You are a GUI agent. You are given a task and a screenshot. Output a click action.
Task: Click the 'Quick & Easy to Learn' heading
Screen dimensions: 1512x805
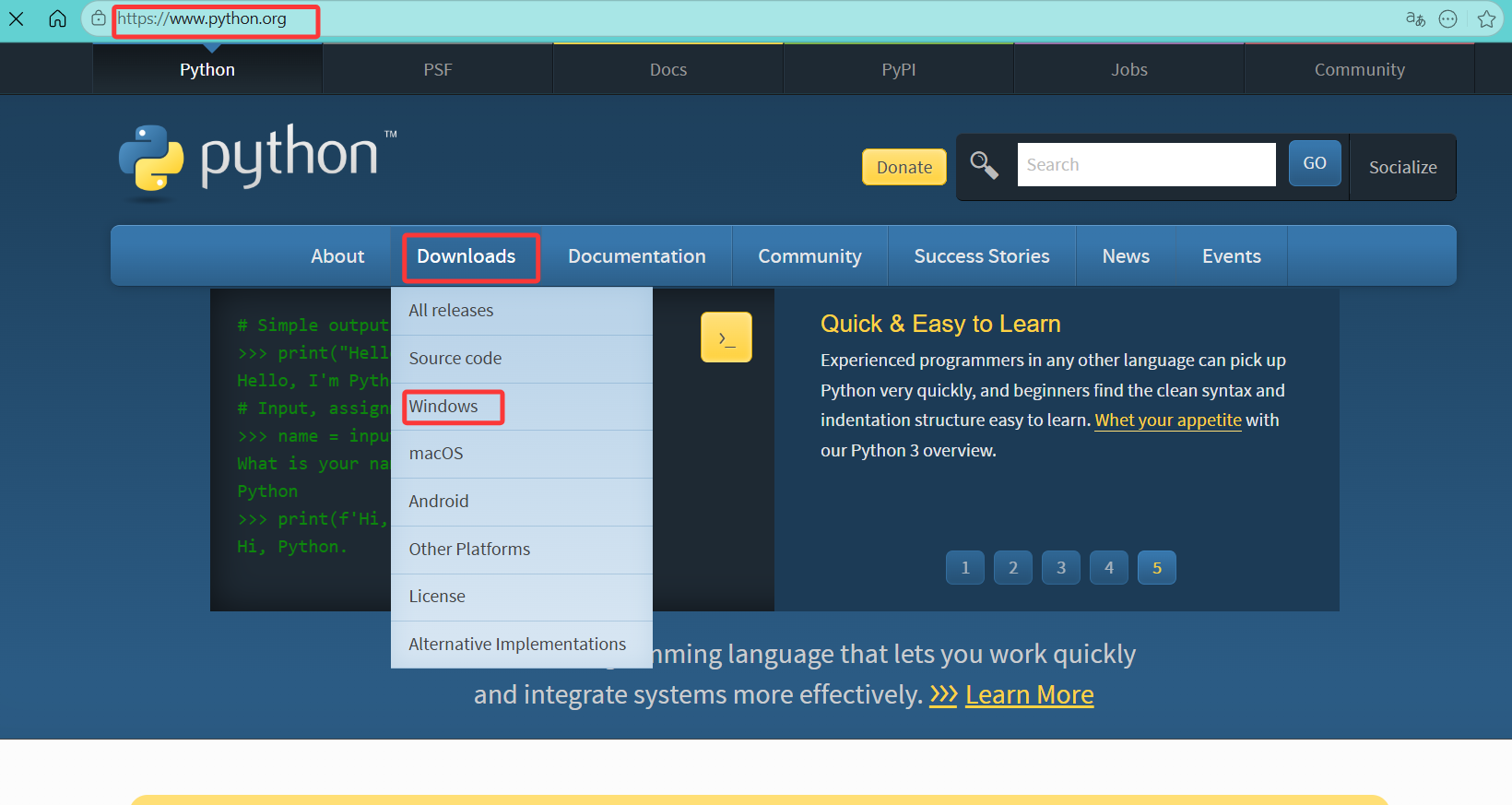[940, 324]
